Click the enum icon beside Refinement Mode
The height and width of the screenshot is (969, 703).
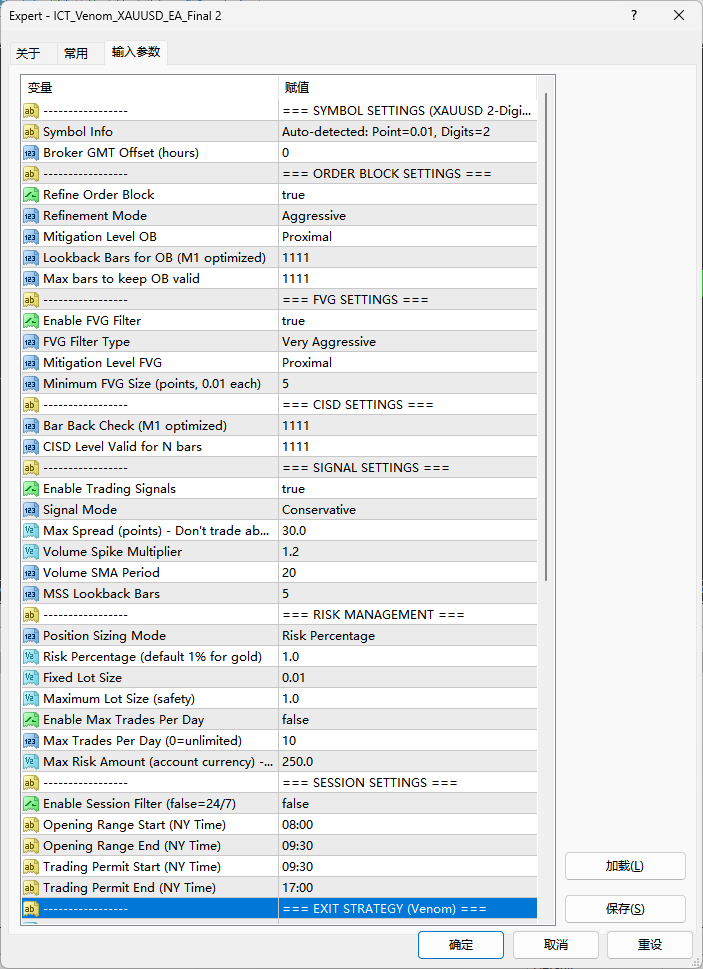tap(31, 216)
